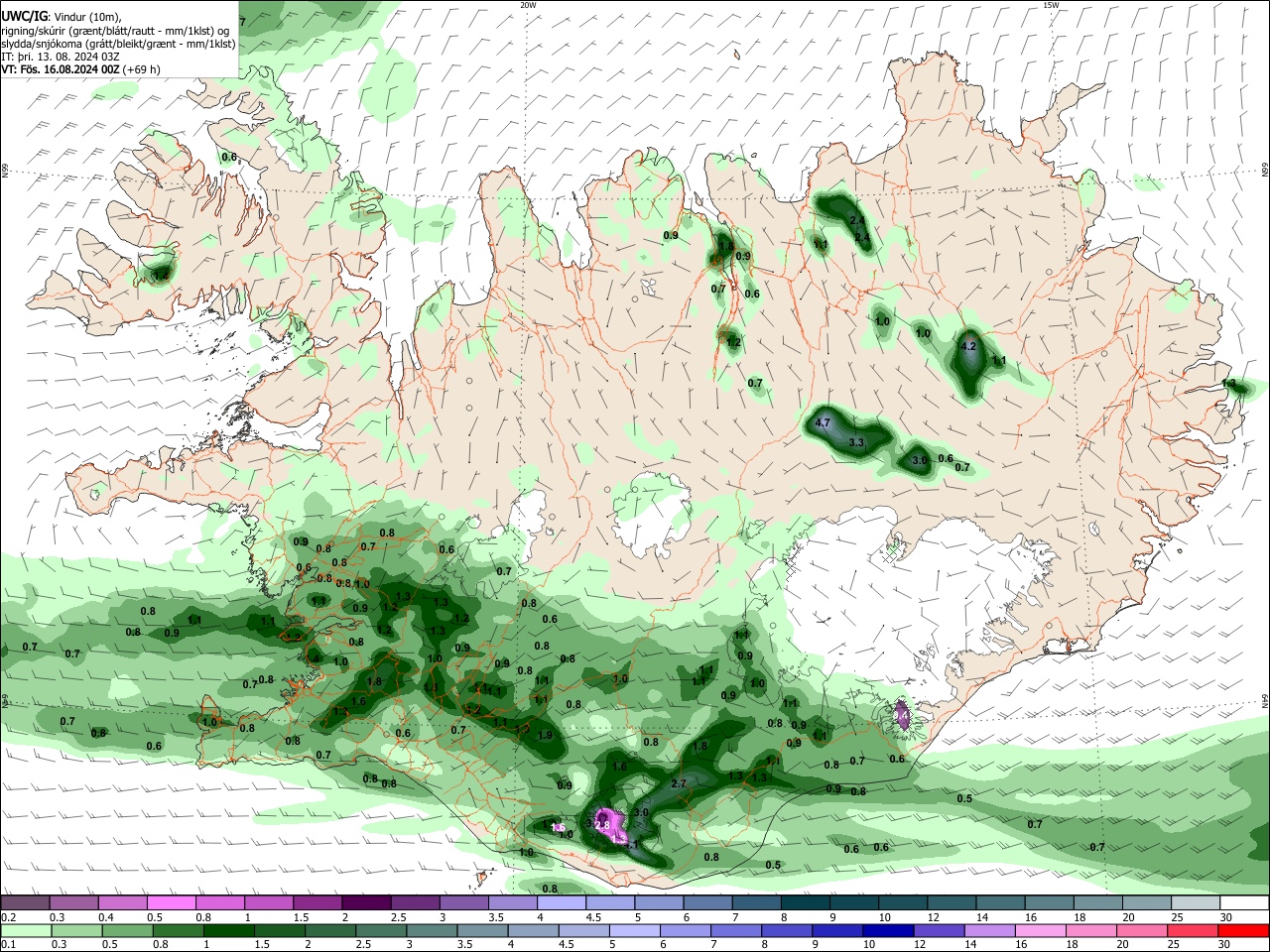Click the '64N' latitude label on right edge
The height and width of the screenshot is (952, 1270).
(x=1265, y=700)
